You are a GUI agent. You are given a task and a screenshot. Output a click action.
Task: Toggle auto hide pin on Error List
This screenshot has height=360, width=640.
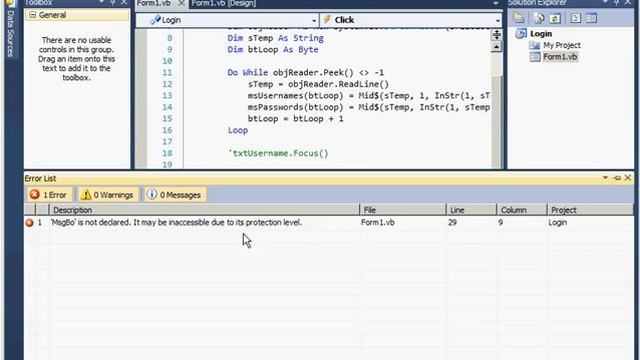click(617, 178)
